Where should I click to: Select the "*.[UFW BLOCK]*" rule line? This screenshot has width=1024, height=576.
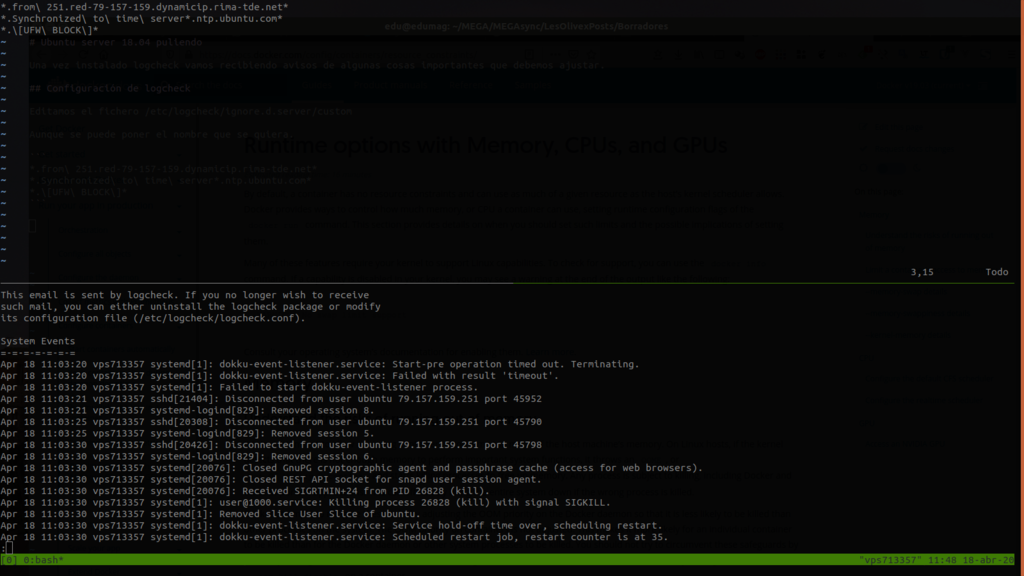tap(50, 30)
